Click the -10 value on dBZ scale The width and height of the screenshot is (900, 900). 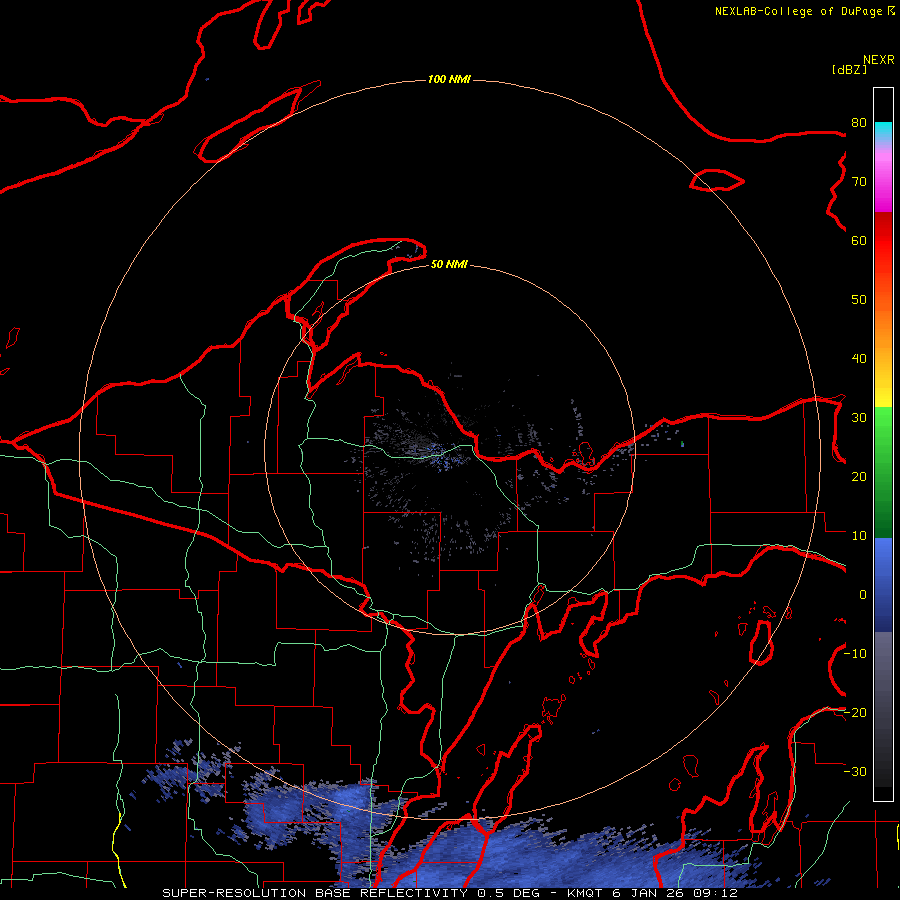pyautogui.click(x=856, y=654)
